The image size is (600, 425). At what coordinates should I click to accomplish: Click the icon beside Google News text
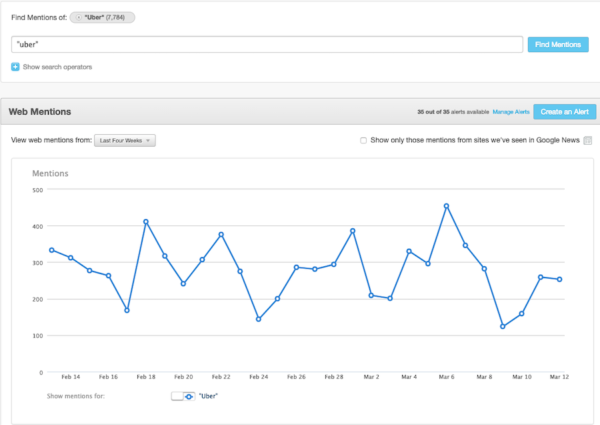point(588,141)
